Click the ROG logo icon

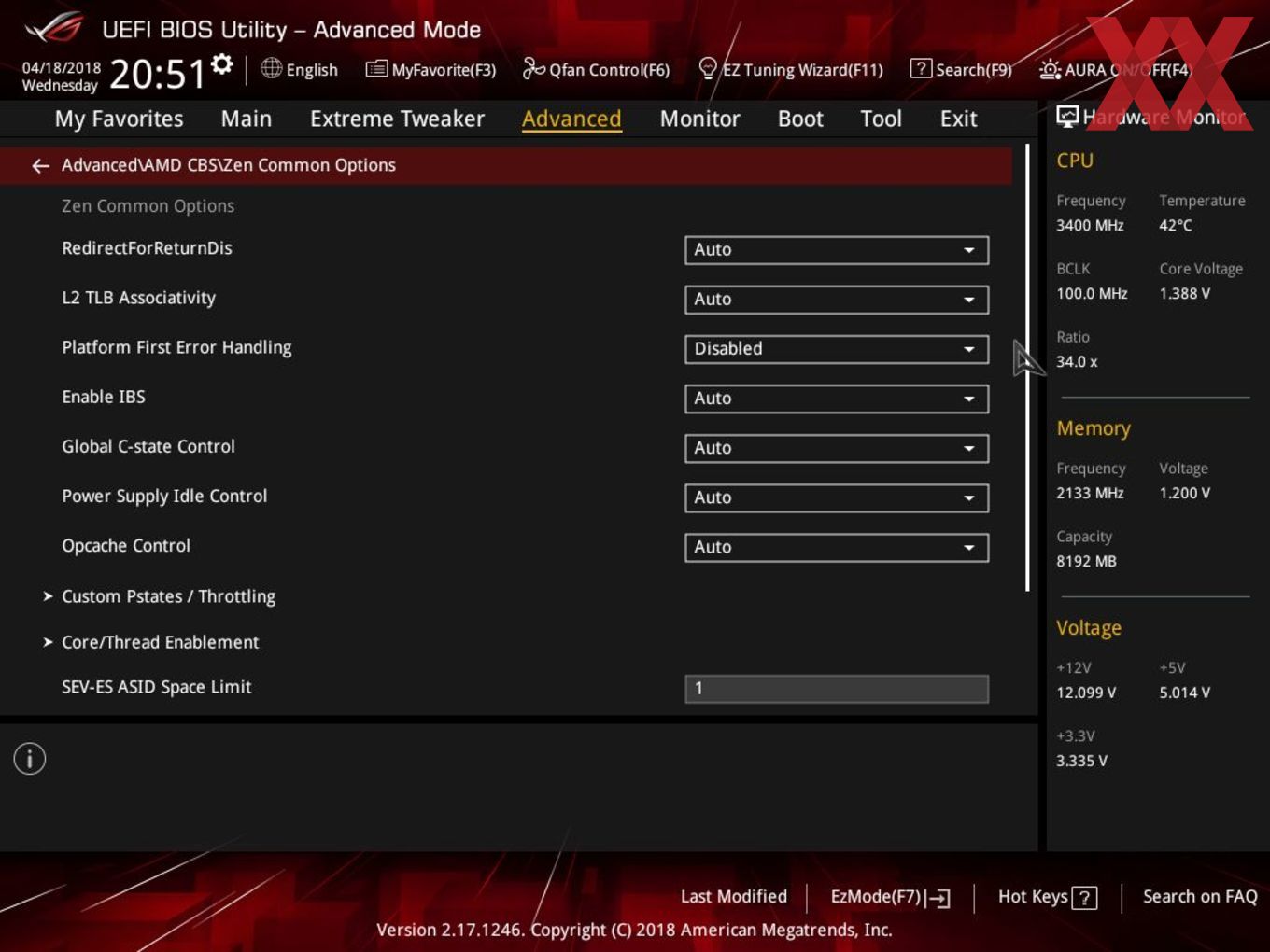point(54,28)
